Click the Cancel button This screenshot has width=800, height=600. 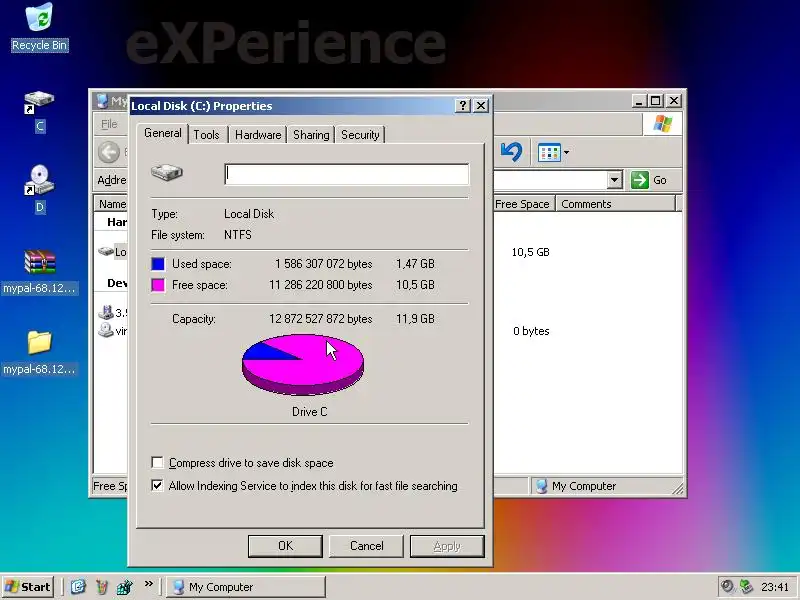(366, 546)
